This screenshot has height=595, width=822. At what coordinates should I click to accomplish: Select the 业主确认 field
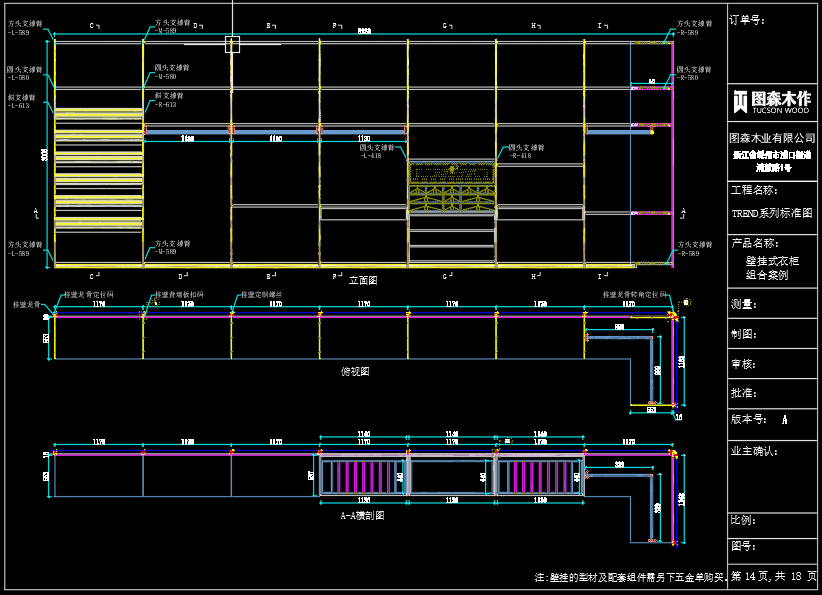(754, 451)
